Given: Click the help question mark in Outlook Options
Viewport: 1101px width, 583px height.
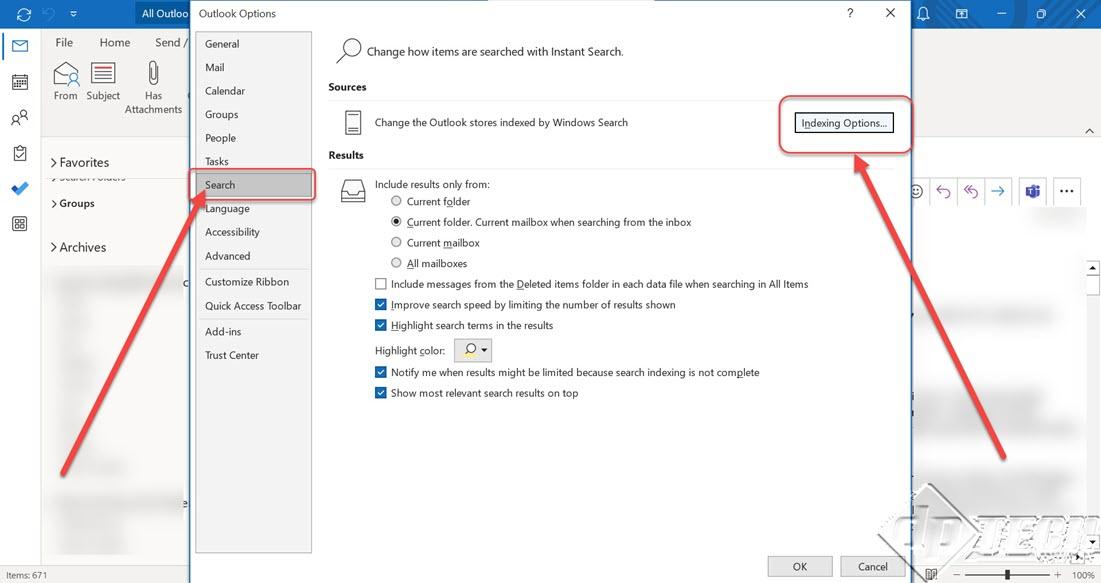Looking at the screenshot, I should point(850,13).
